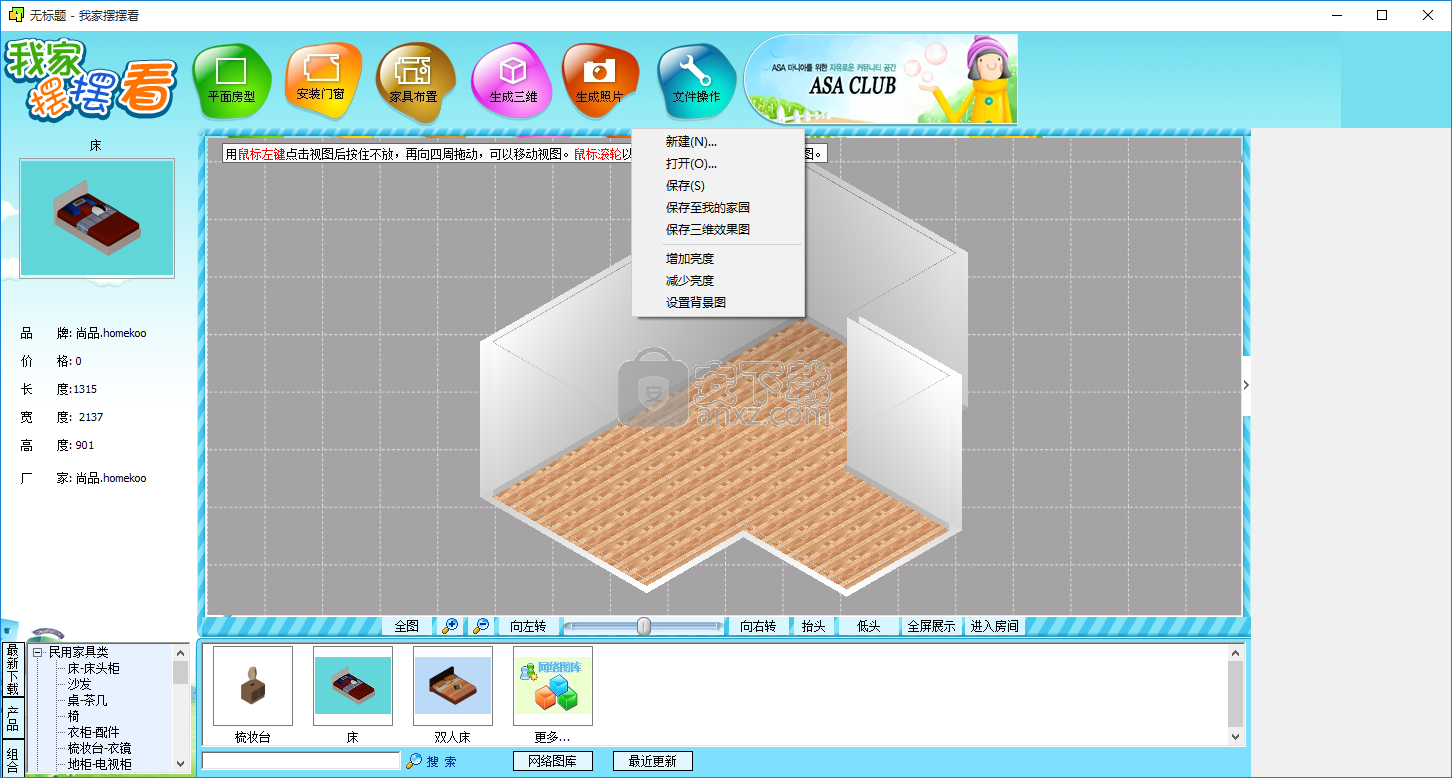Open the 文件操作 wrench menu button
This screenshot has height=778, width=1452.
point(696,82)
